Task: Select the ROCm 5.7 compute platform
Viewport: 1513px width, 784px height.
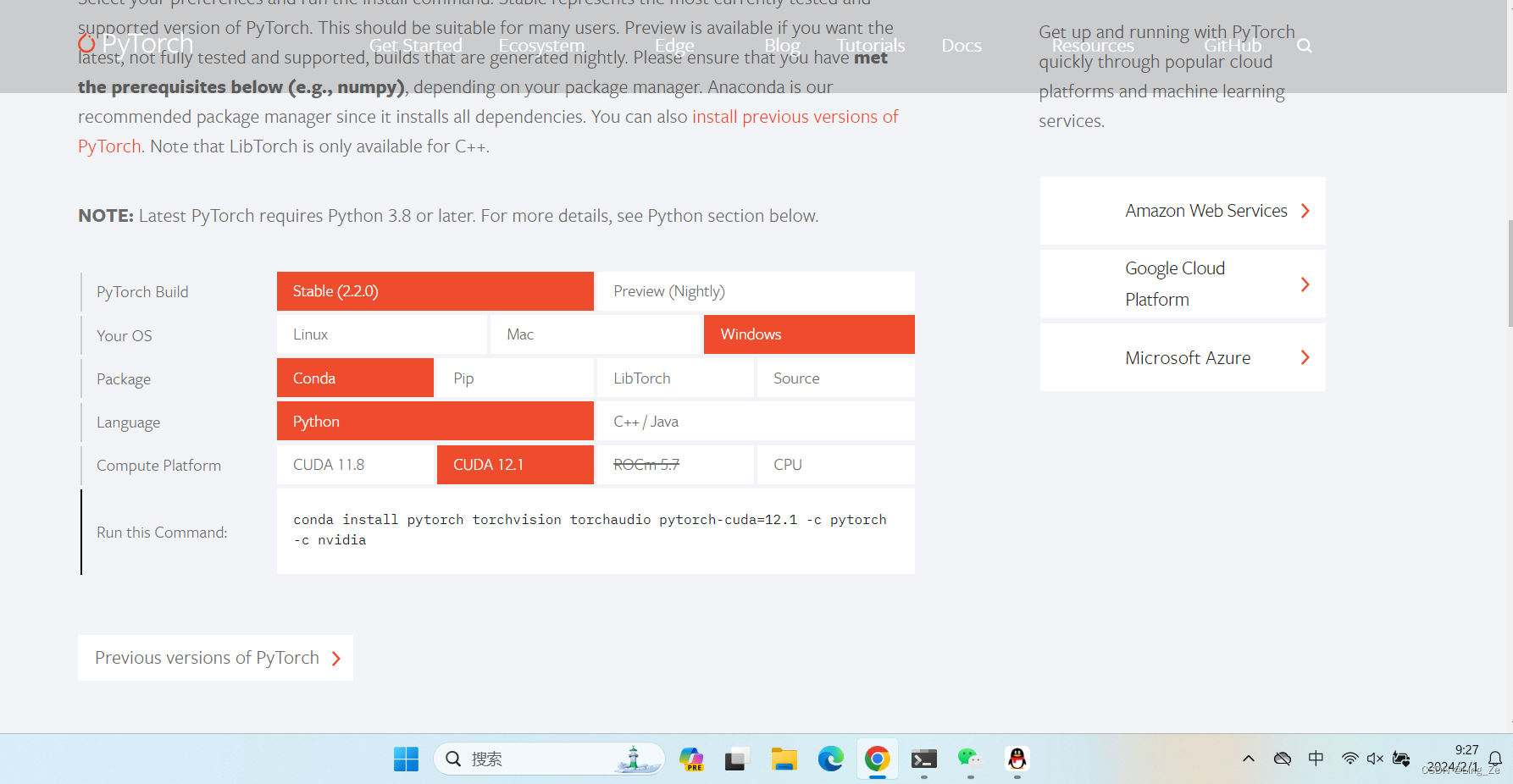Action: [x=675, y=465]
